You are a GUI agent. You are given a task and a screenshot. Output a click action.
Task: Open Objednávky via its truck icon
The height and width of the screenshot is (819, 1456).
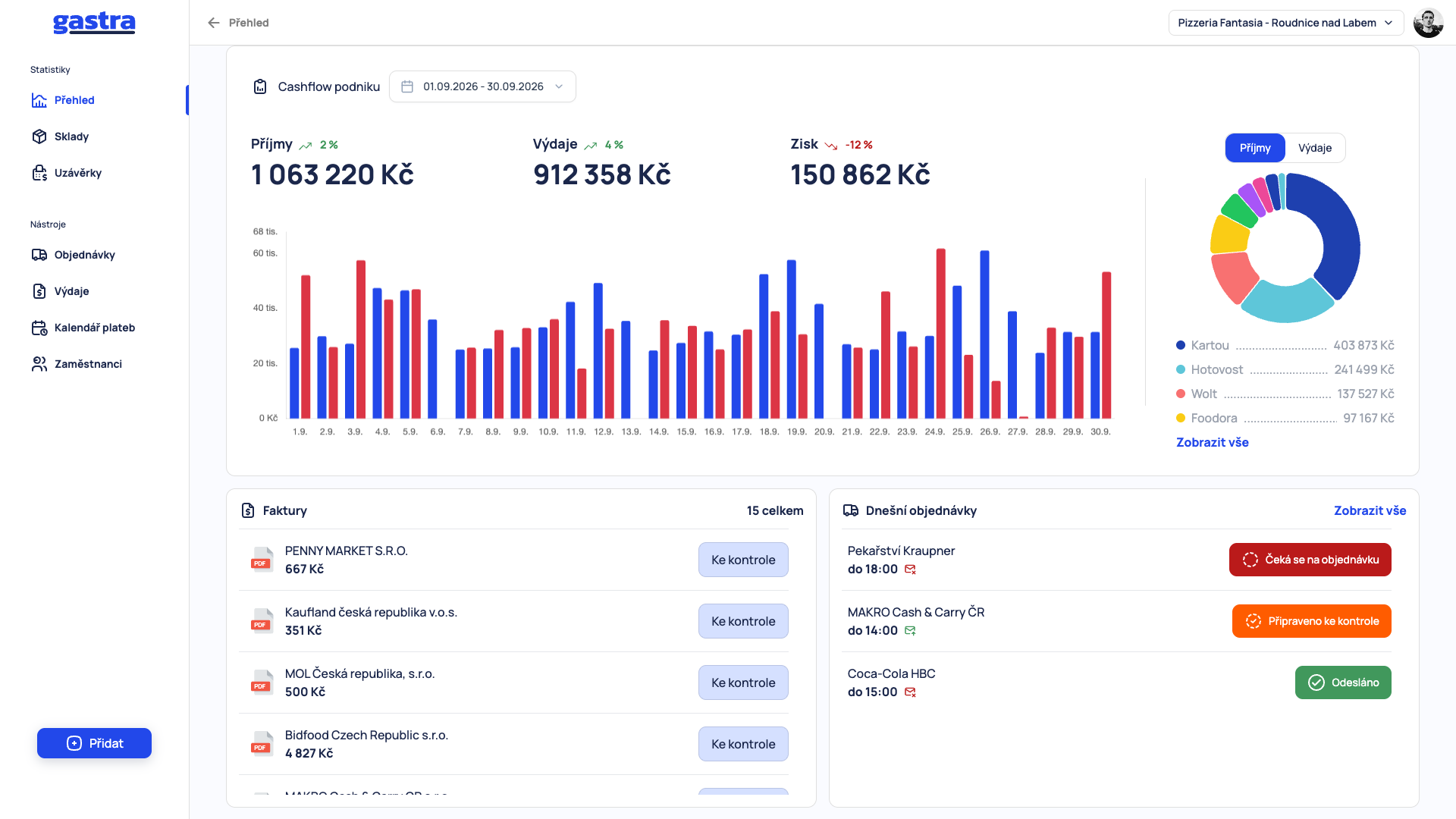click(x=39, y=255)
